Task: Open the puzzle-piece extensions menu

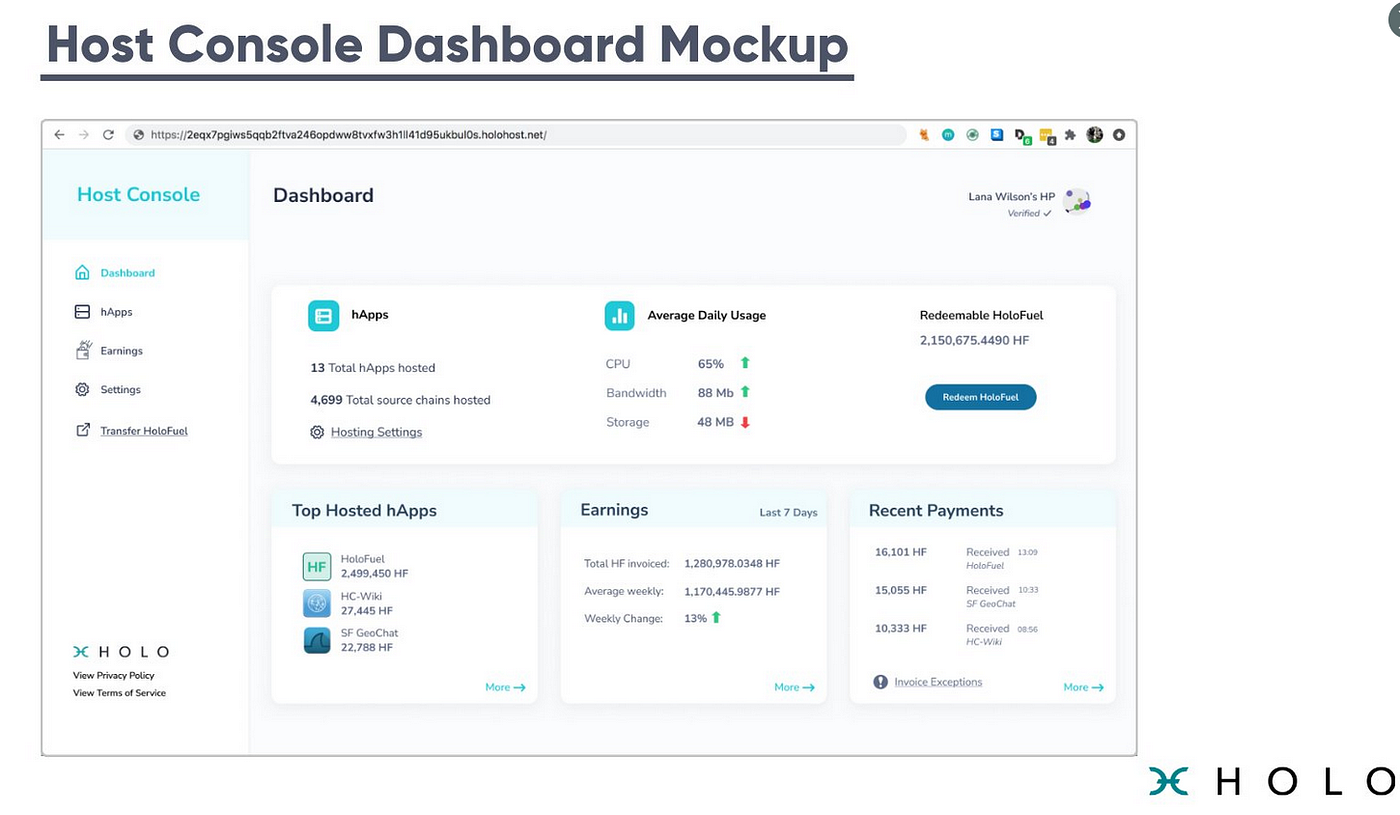Action: pyautogui.click(x=1070, y=134)
